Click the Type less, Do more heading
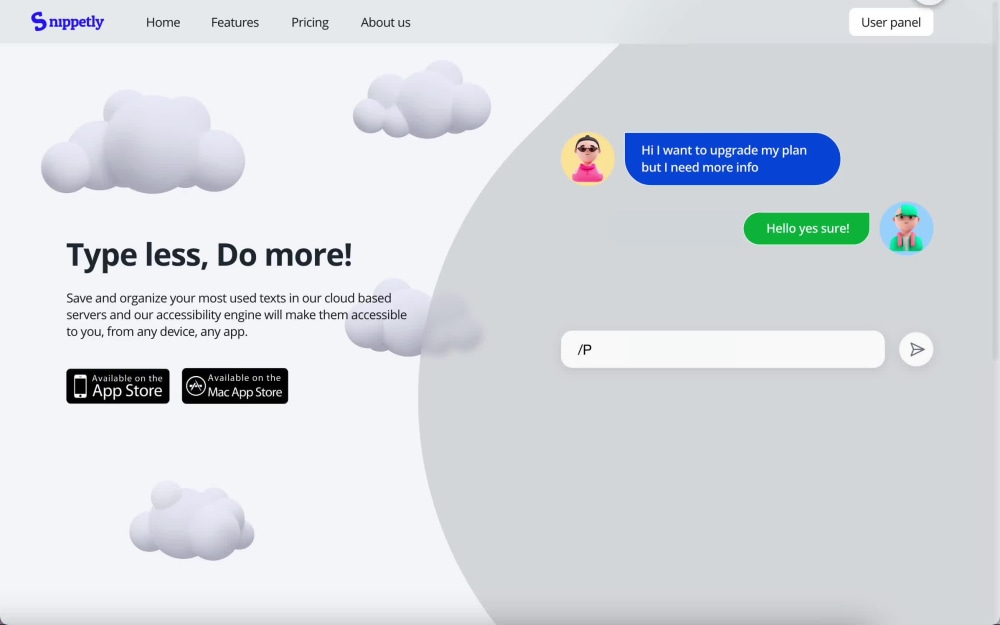This screenshot has height=625, width=1000. (209, 254)
